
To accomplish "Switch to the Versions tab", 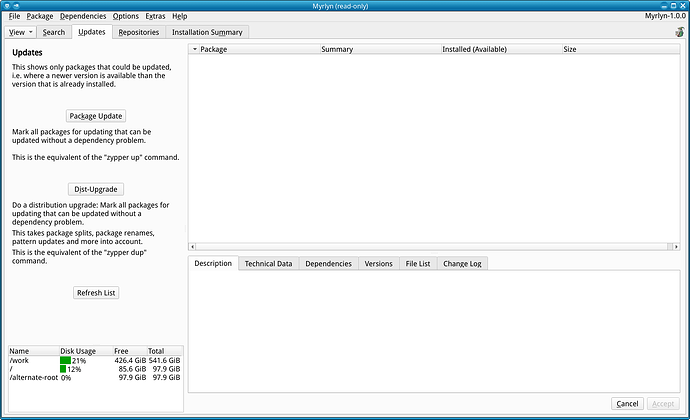I will [378, 264].
